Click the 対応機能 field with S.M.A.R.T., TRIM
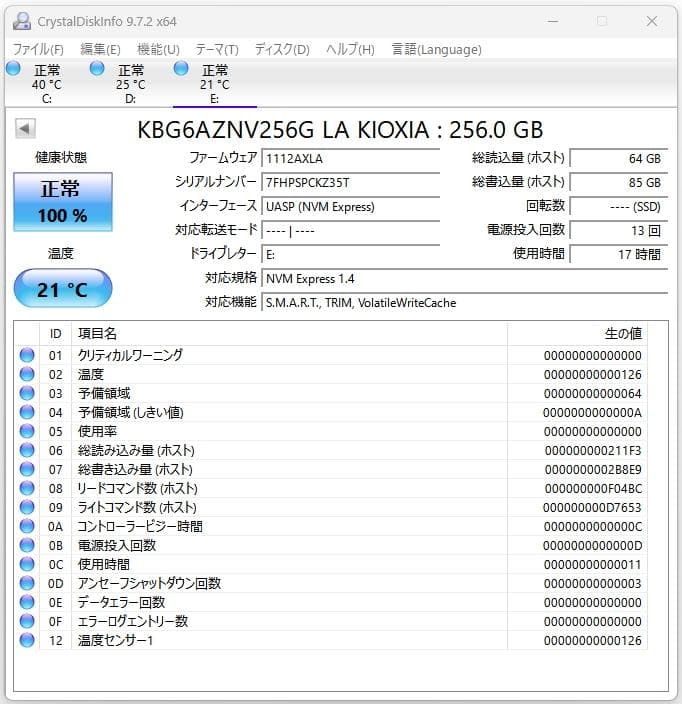 click(x=465, y=303)
